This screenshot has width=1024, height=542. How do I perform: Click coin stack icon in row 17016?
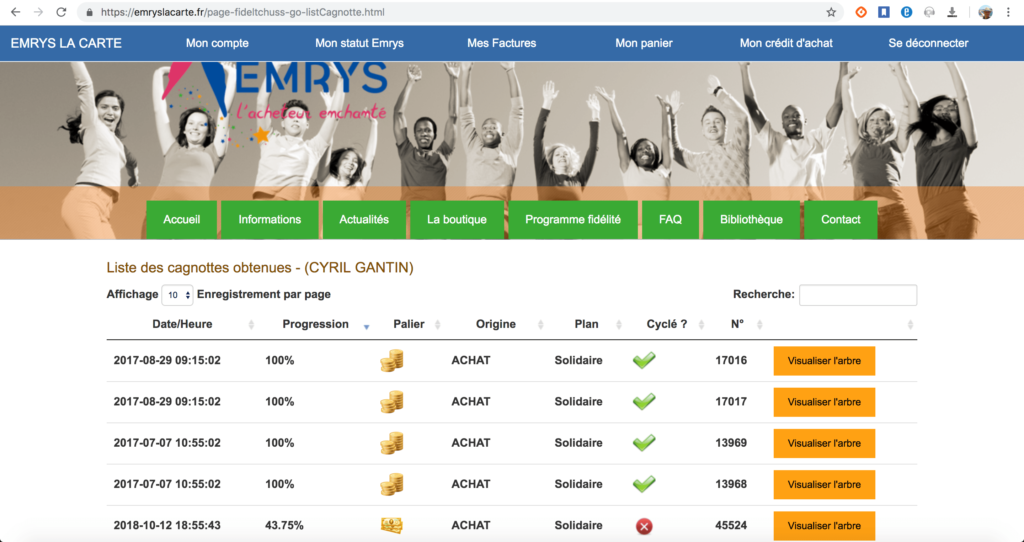[x=392, y=360]
